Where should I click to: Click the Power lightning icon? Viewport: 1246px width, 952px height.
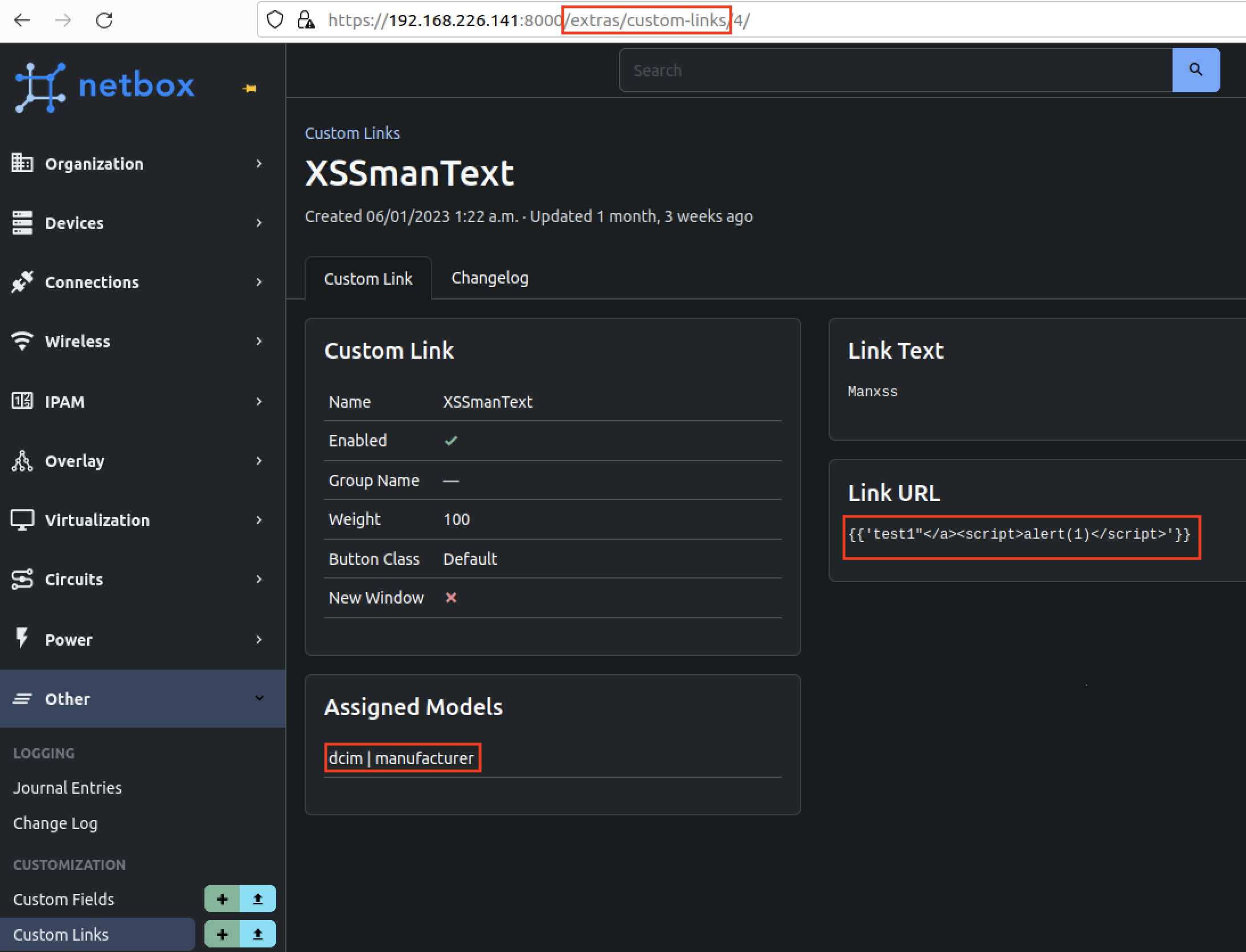22,638
